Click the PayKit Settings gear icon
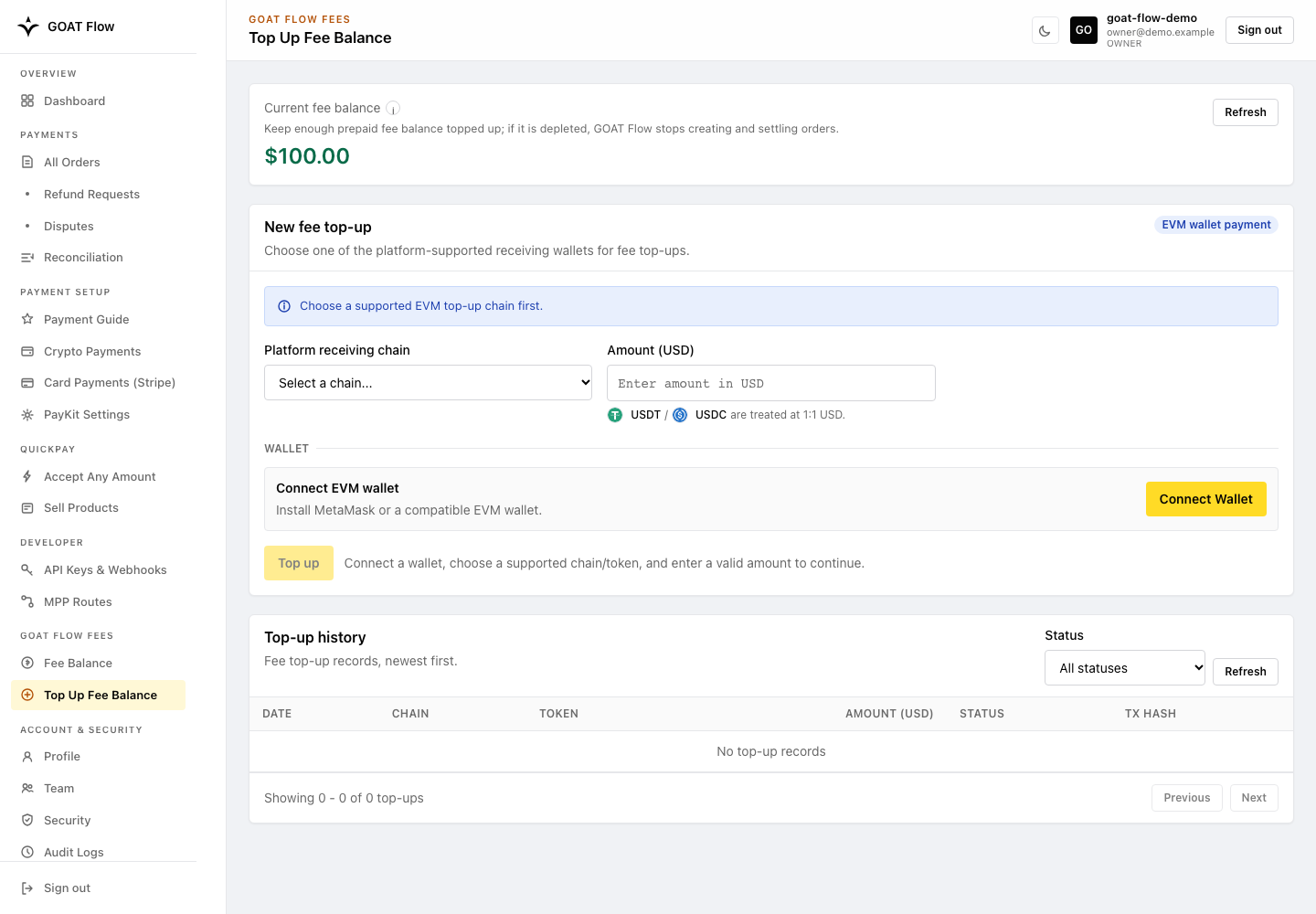Screen dimensions: 1316x914 coord(27,415)
